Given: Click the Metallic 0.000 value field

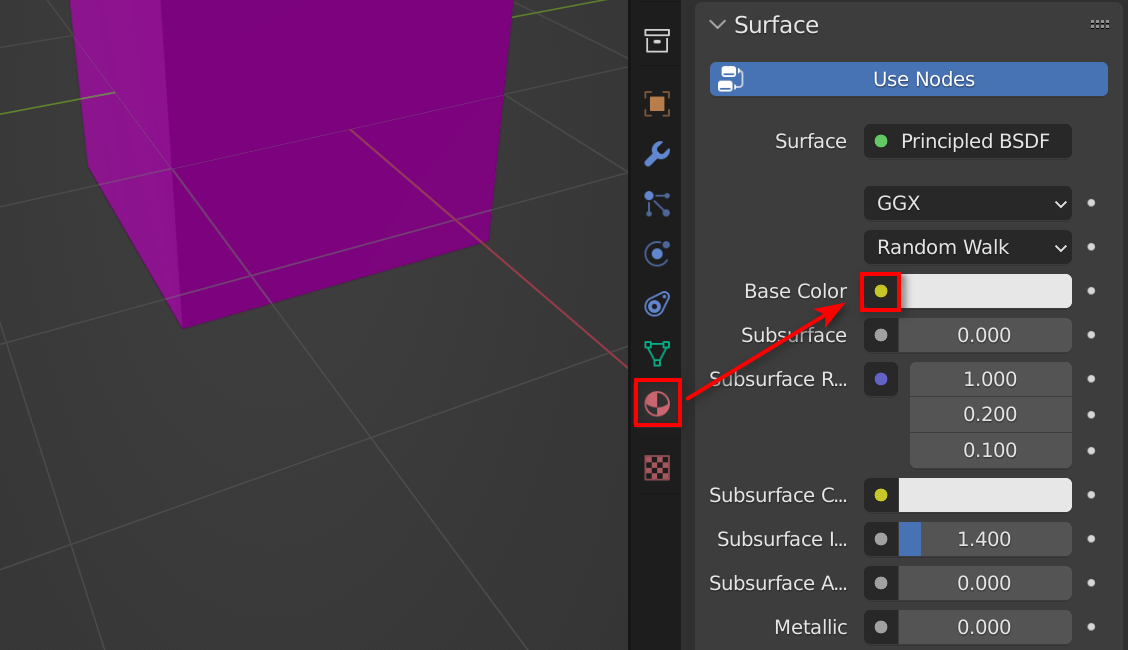Looking at the screenshot, I should tap(985, 627).
